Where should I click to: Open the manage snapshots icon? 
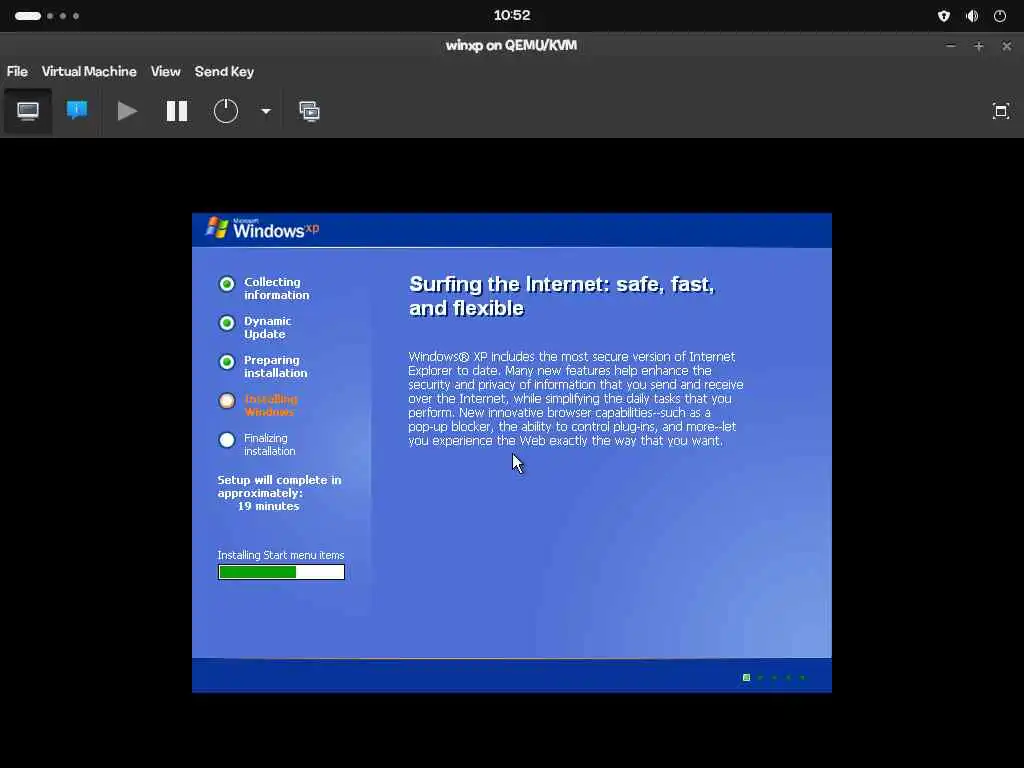[310, 111]
